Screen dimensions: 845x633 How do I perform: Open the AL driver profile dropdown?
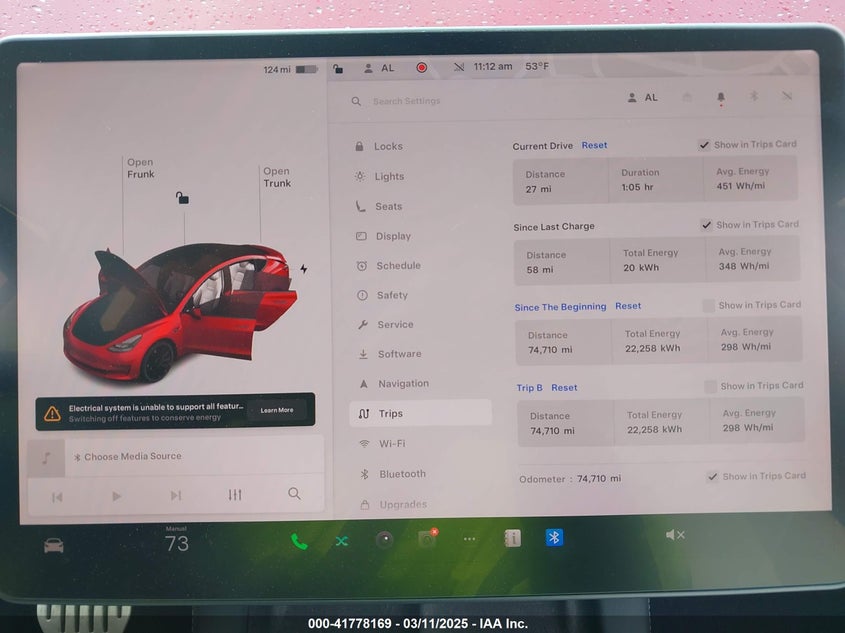point(642,98)
